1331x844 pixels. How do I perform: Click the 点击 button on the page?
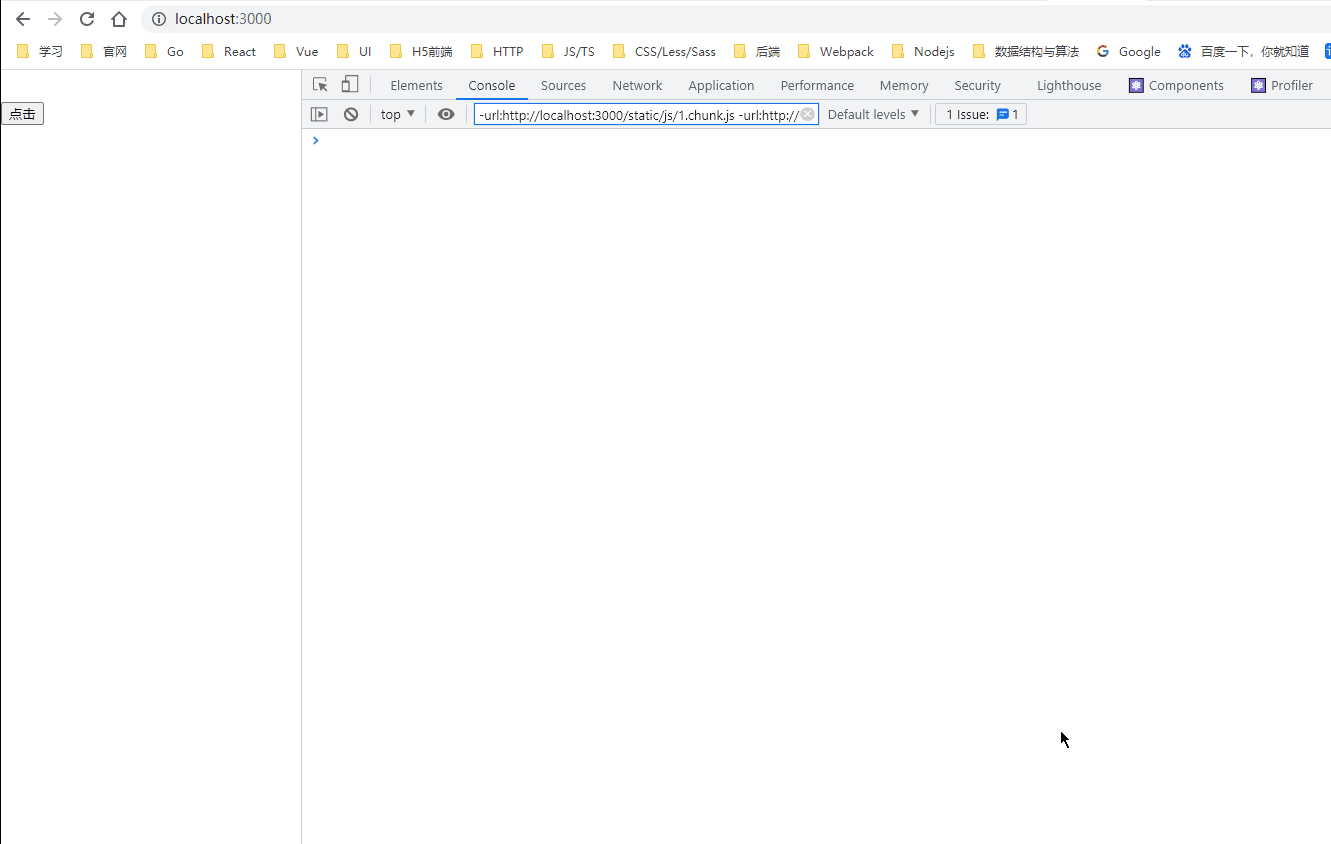tap(22, 114)
